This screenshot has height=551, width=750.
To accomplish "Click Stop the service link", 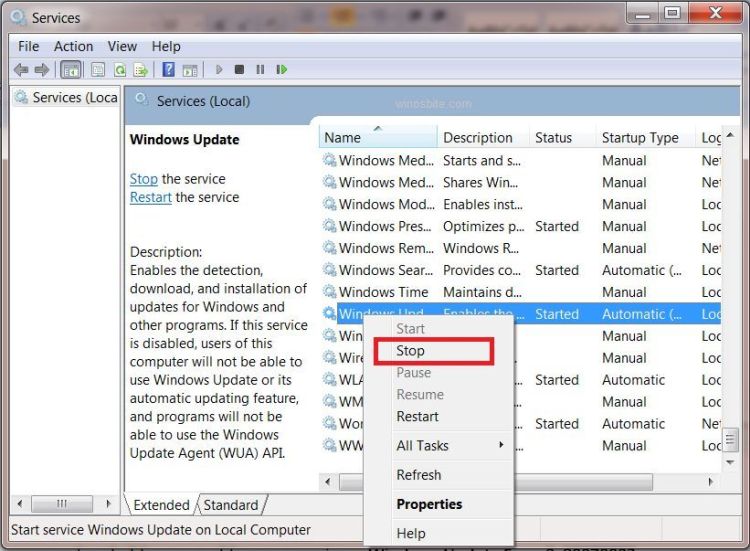I will 143,179.
